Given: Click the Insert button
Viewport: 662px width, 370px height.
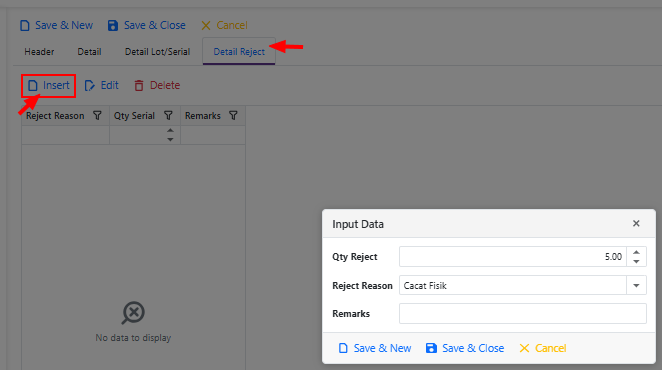Looking at the screenshot, I should click(x=49, y=86).
